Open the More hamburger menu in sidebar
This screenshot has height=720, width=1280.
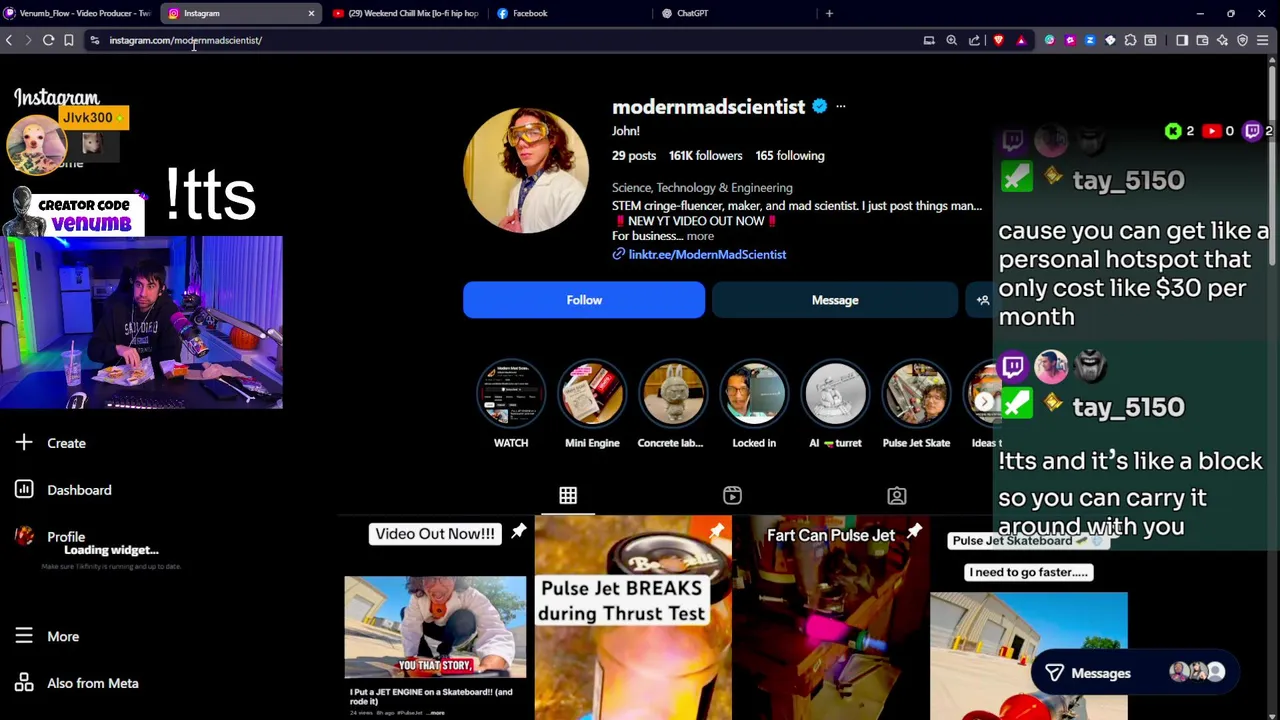click(x=48, y=636)
